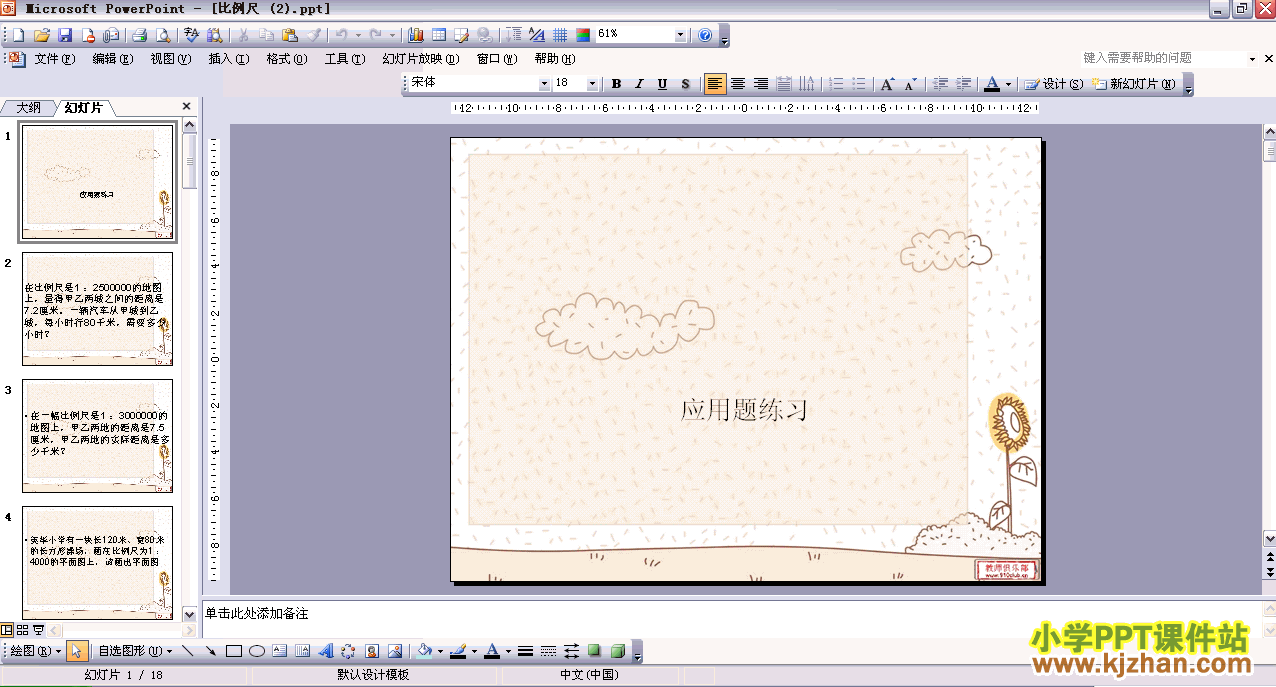
Task: Click the show grid icon
Action: pyautogui.click(x=560, y=35)
